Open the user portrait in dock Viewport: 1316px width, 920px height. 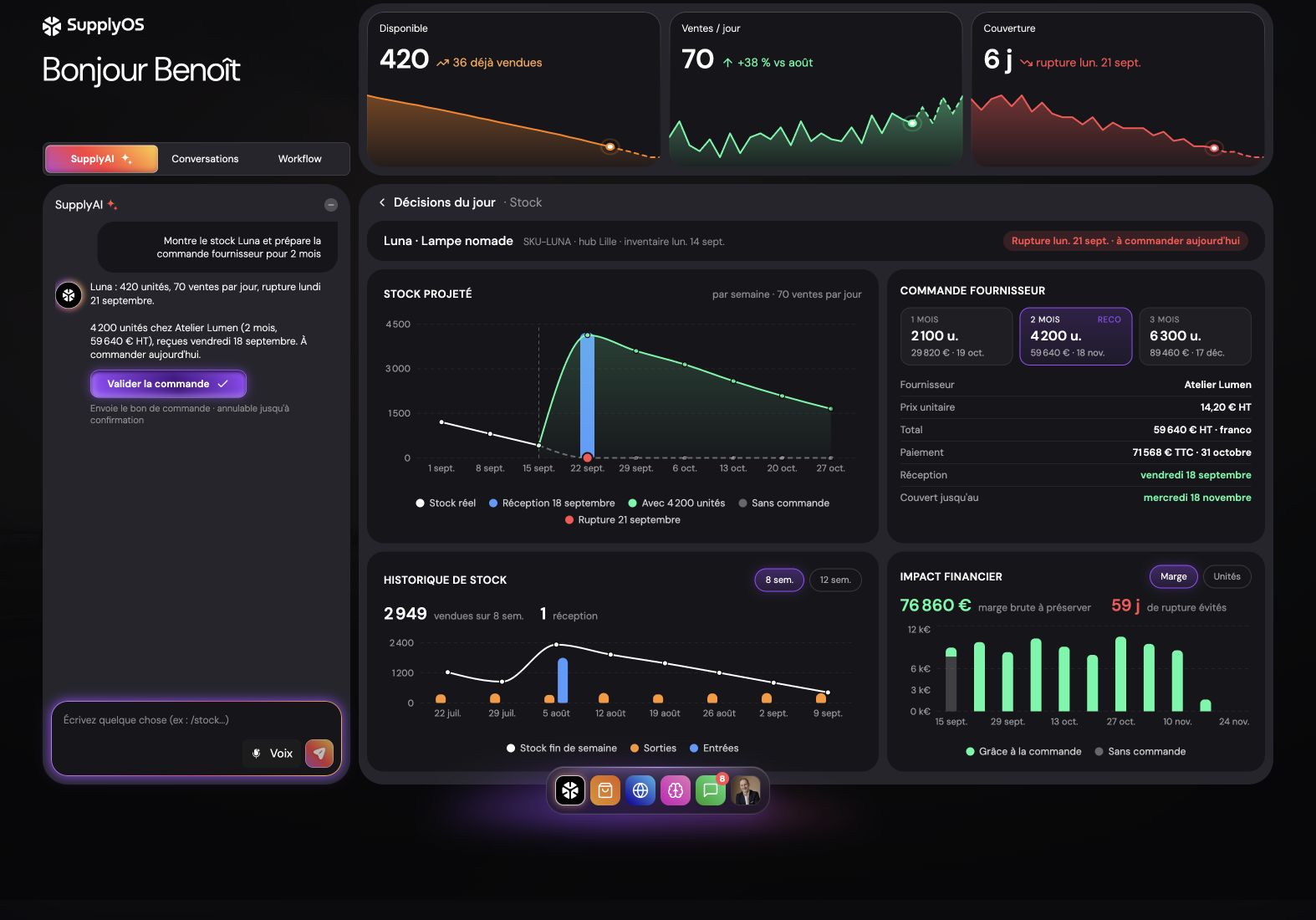(746, 790)
